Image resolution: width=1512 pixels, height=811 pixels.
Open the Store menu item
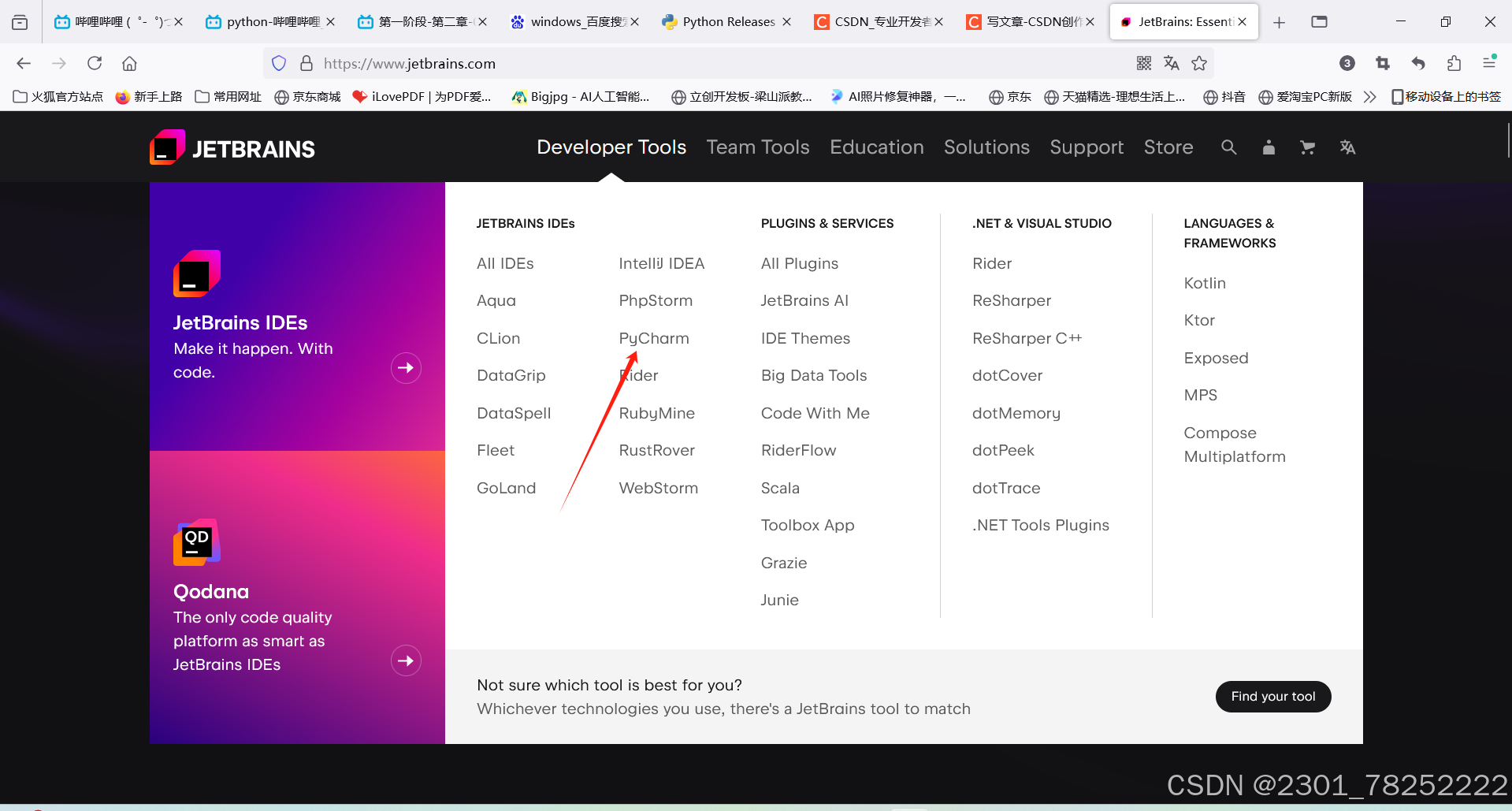[x=1168, y=147]
